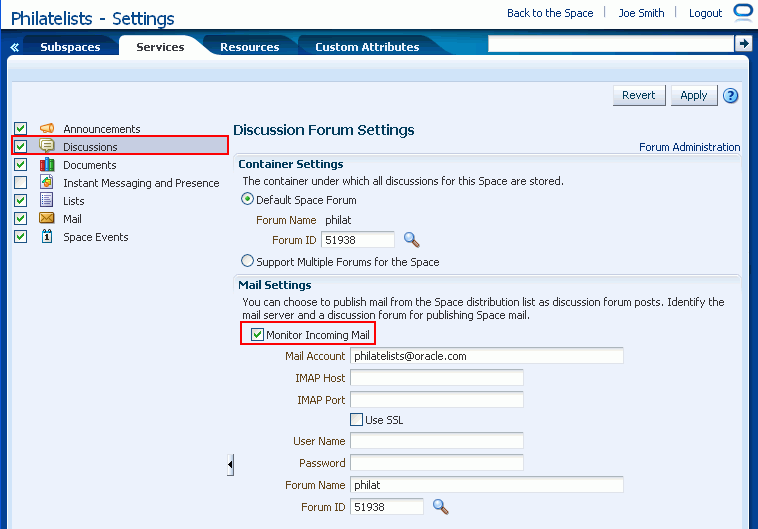
Task: Uncheck the Mail service checkbox
Action: click(20, 219)
